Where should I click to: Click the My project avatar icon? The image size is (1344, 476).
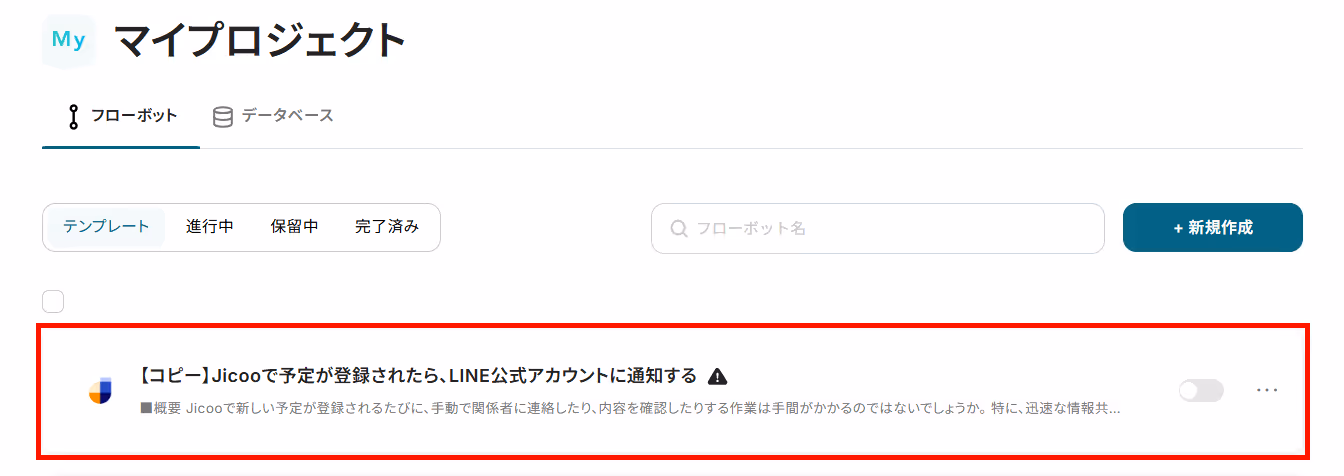tap(69, 41)
